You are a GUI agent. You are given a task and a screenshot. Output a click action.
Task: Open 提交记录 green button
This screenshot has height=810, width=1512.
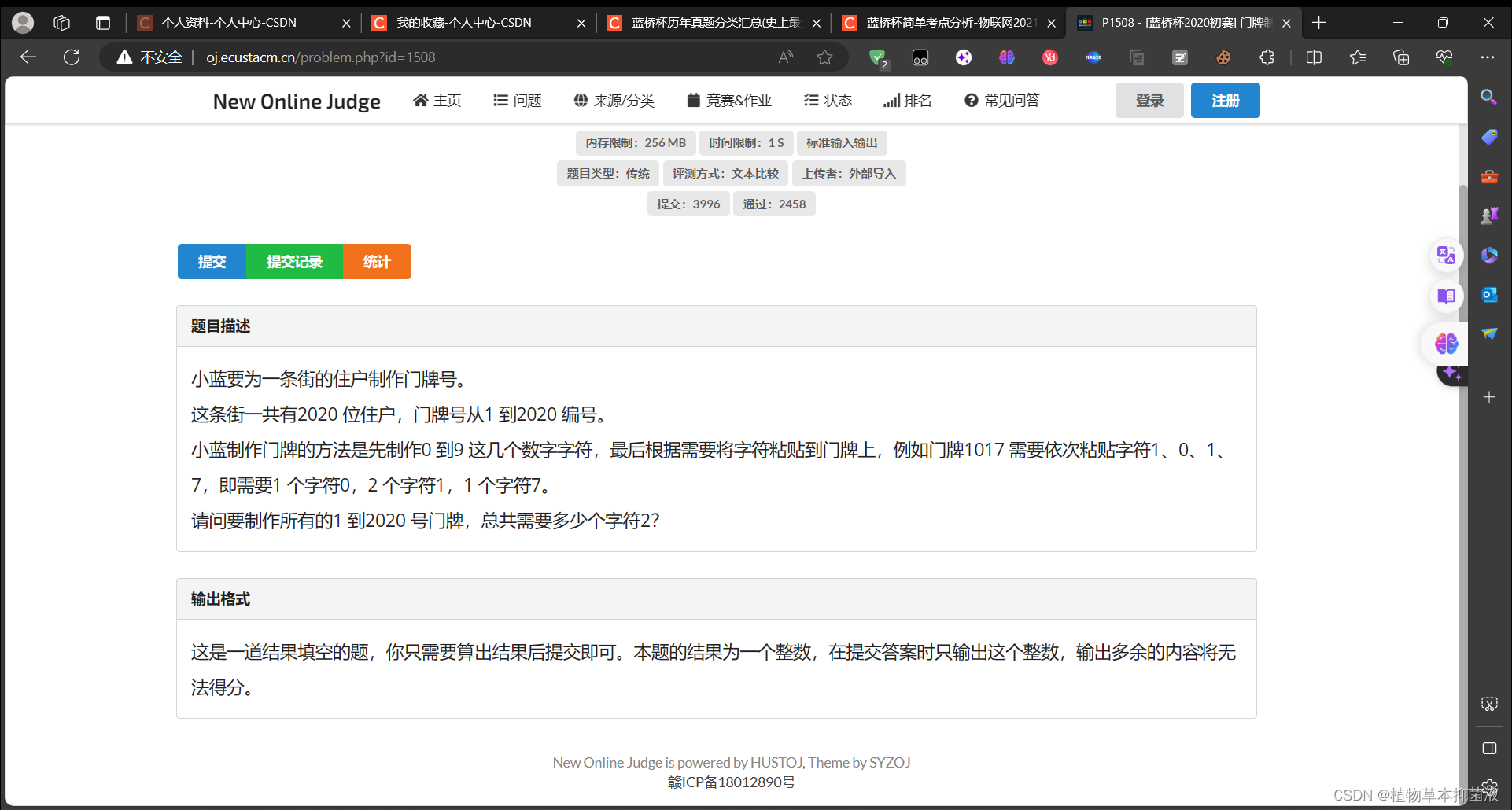pos(294,261)
